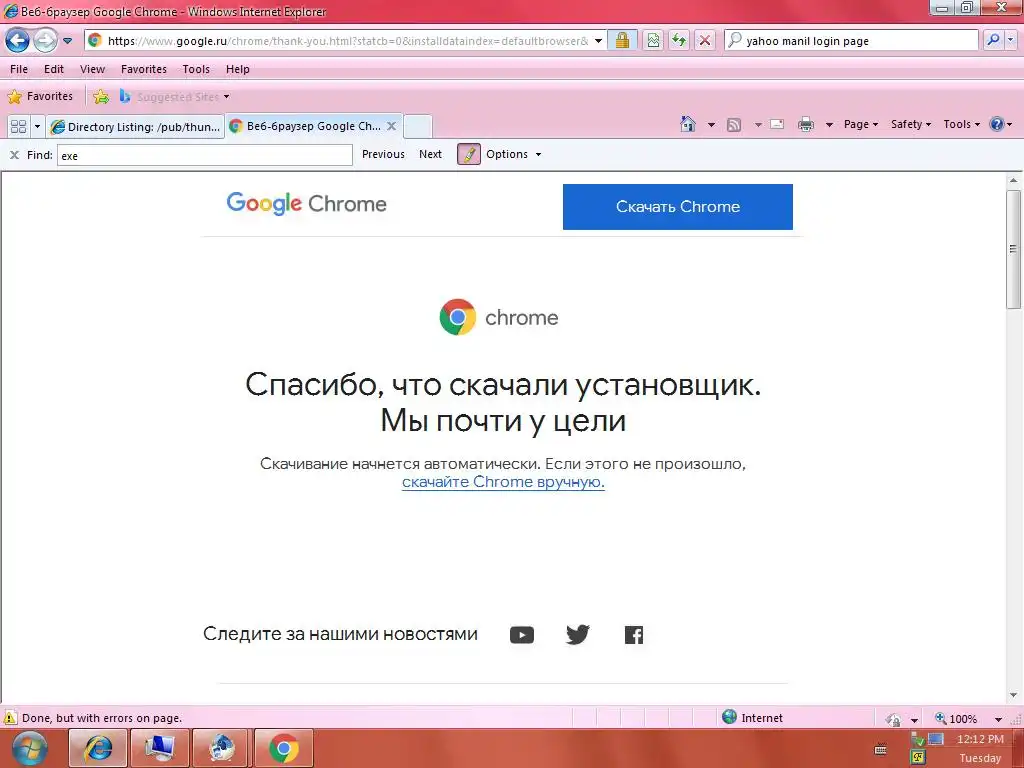Image resolution: width=1024 pixels, height=768 pixels.
Task: Click the Quick Tabs grid icon
Action: (x=18, y=126)
